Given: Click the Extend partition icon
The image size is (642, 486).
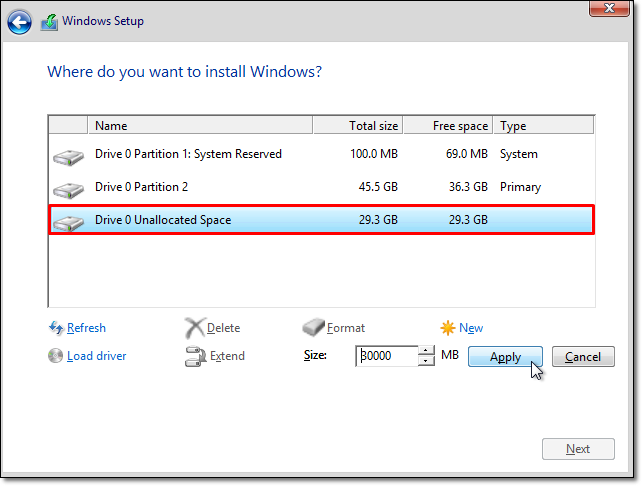Looking at the screenshot, I should pyautogui.click(x=195, y=356).
